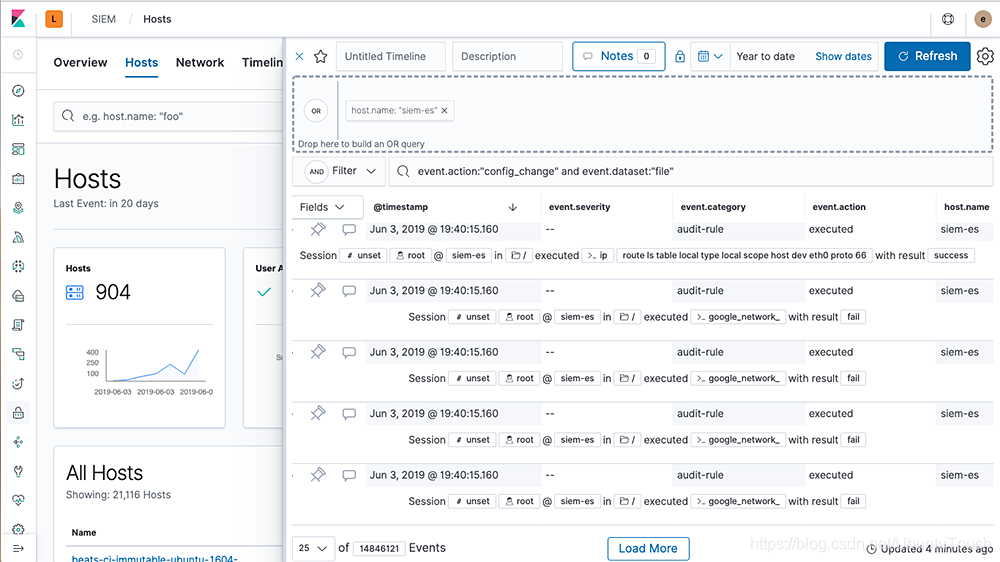Remove the host.name siem-es filter chip
This screenshot has height=562, width=1000.
pos(445,110)
